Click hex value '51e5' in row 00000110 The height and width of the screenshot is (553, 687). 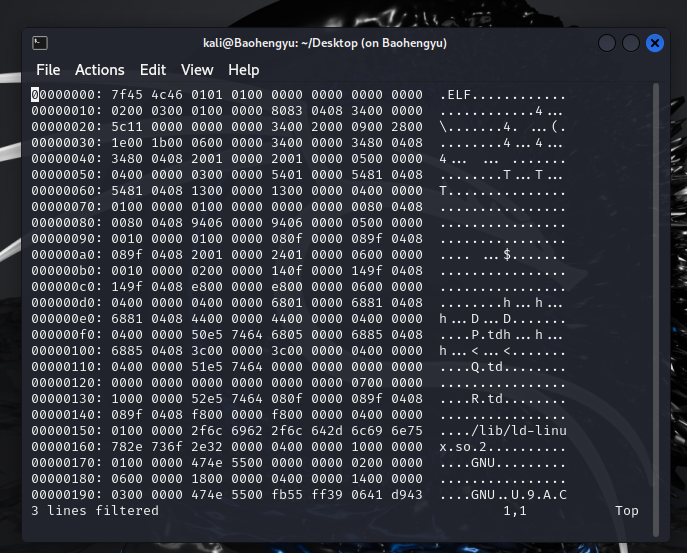207,366
